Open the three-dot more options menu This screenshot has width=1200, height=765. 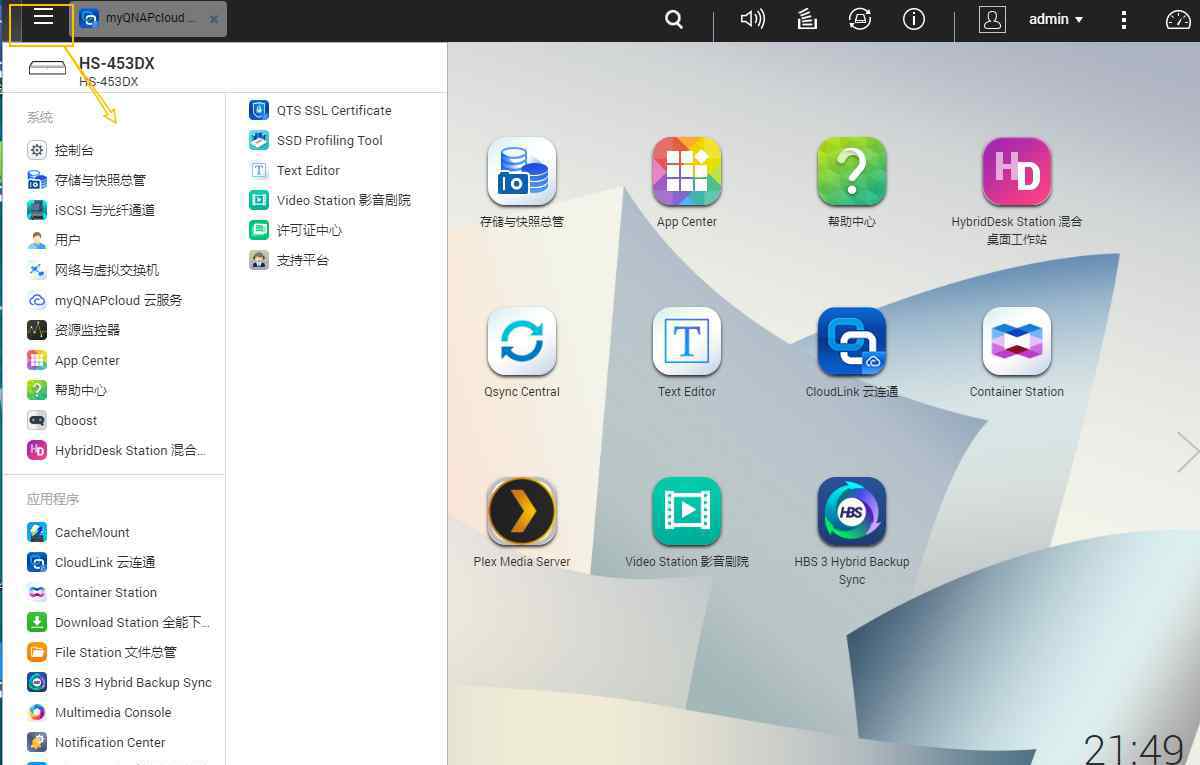1124,19
